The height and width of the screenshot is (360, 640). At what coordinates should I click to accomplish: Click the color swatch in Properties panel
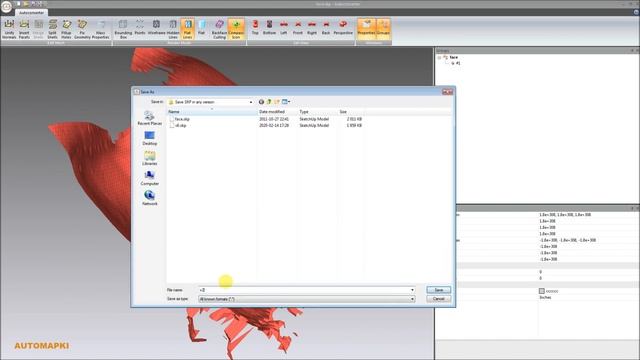coord(542,291)
